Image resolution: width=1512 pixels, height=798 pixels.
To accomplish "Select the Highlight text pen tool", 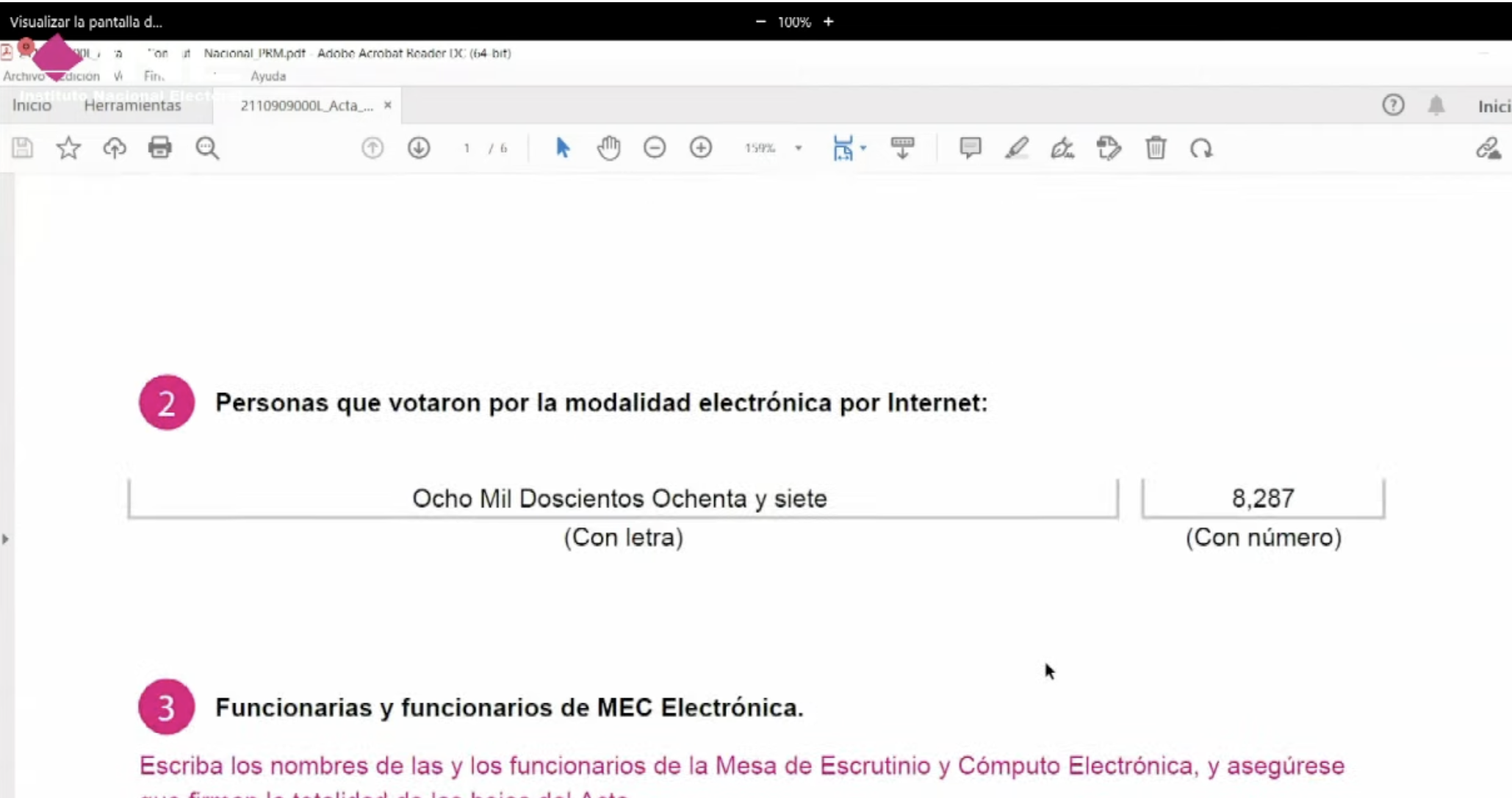I will [x=1016, y=148].
